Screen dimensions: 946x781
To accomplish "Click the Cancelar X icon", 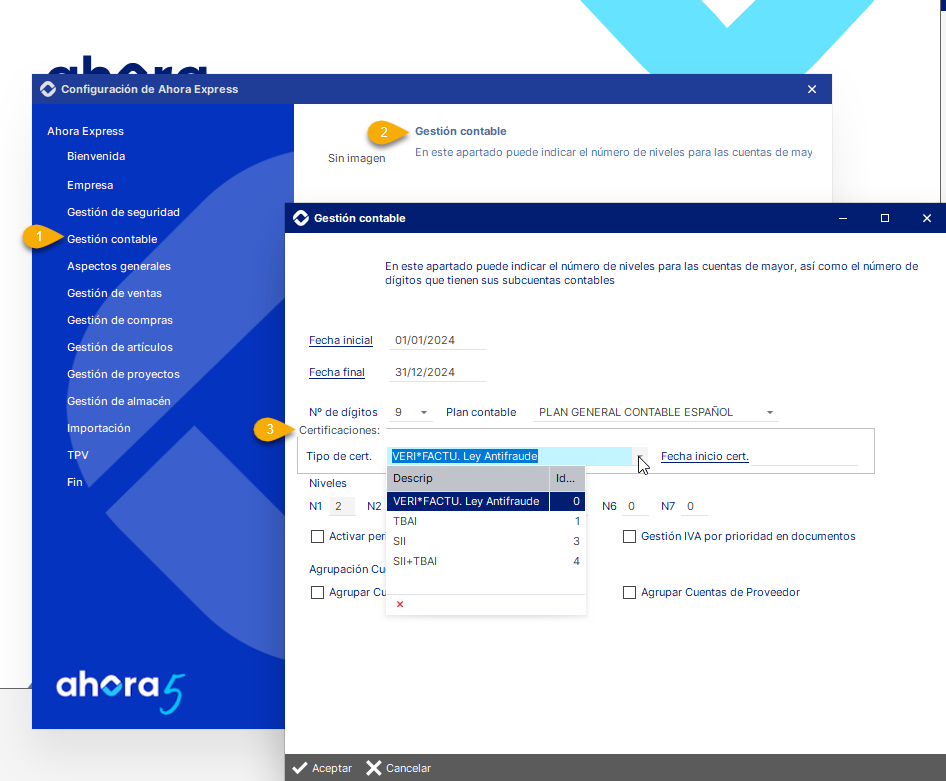I will click(373, 768).
